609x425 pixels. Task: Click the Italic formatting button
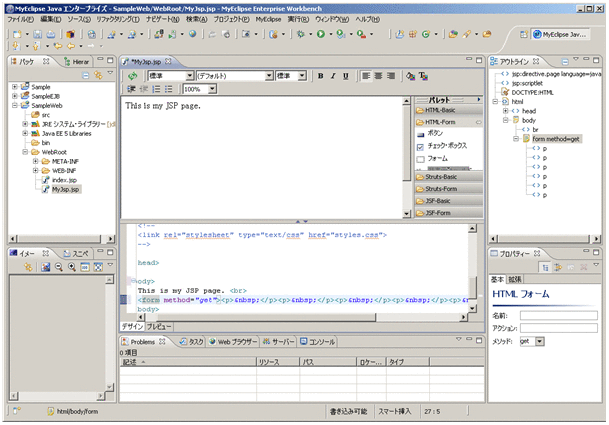point(333,76)
